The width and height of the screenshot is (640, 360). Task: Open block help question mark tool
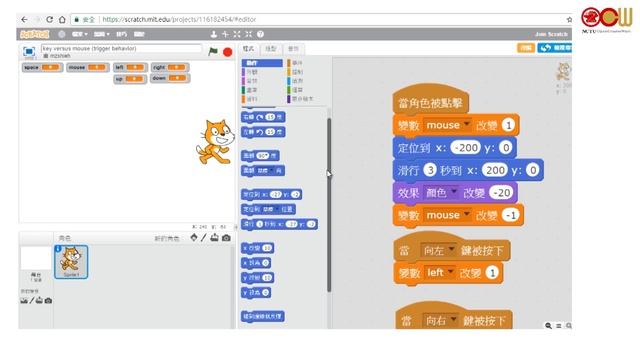[260, 34]
